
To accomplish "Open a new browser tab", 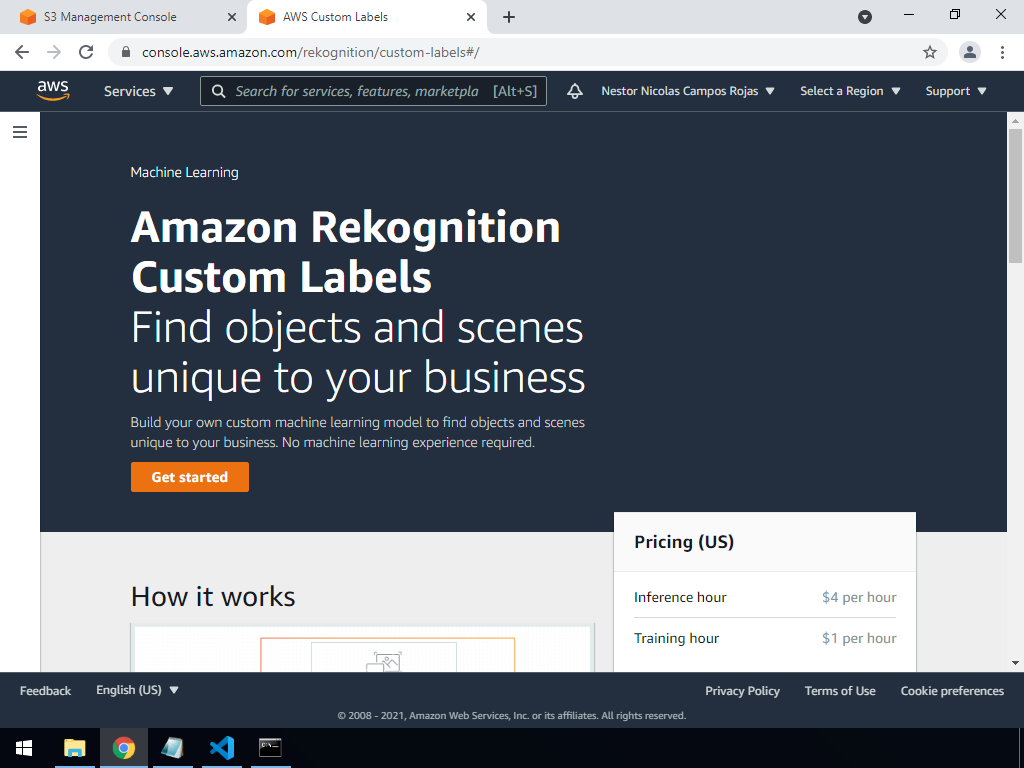I will click(509, 17).
